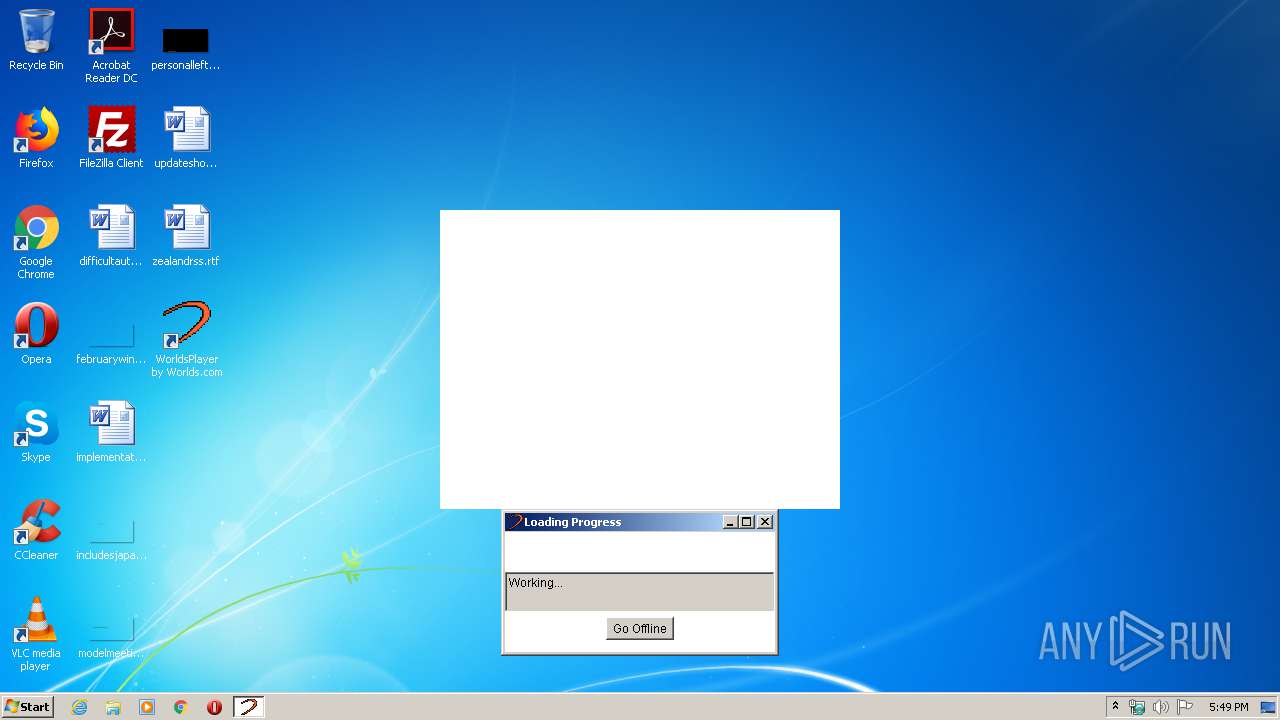Open Skype desktop shortcut
The width and height of the screenshot is (1280, 720).
point(36,432)
